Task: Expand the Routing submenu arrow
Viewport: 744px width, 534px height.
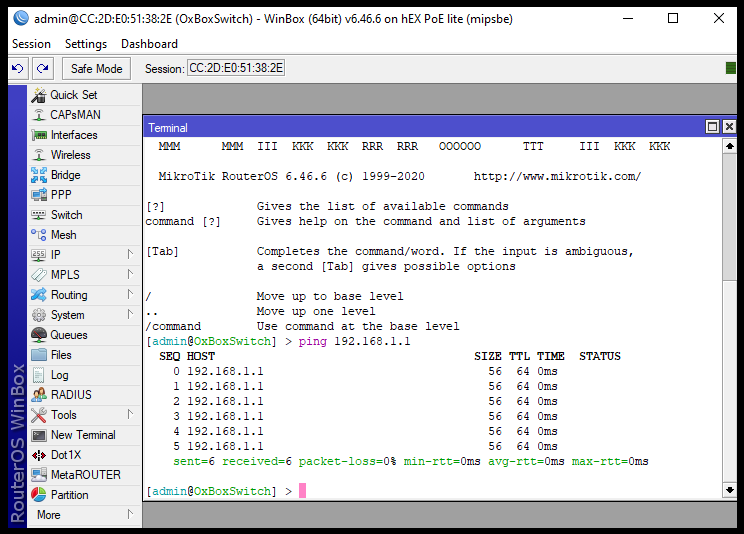Action: 130,294
